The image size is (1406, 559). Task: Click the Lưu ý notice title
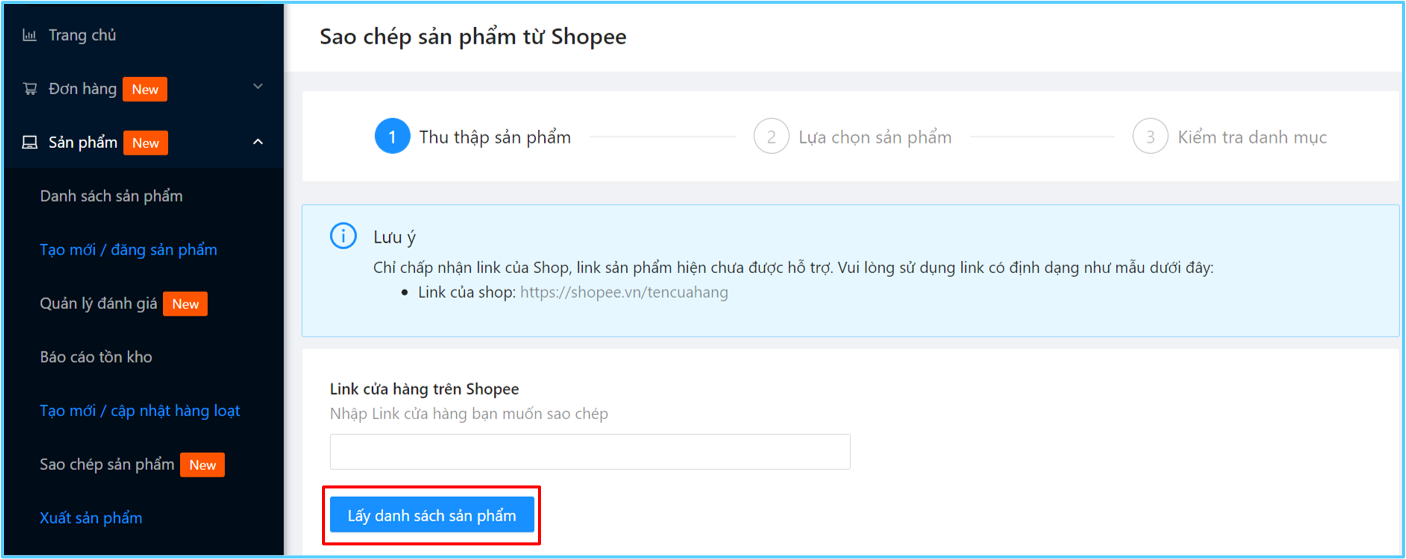coord(394,237)
